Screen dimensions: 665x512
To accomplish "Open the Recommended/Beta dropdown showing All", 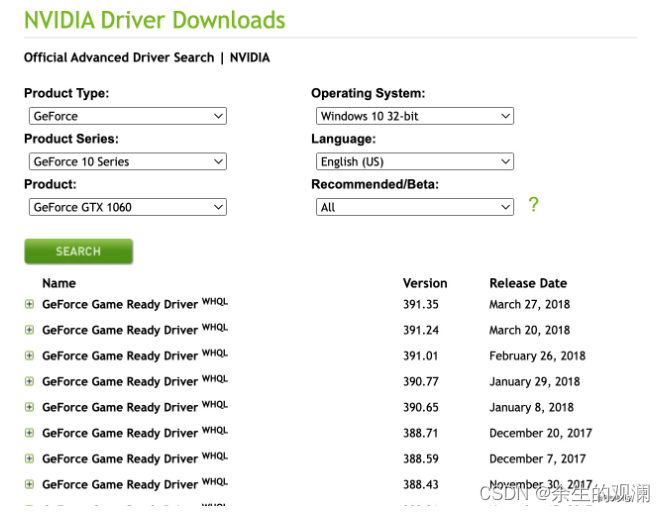I will [x=415, y=207].
